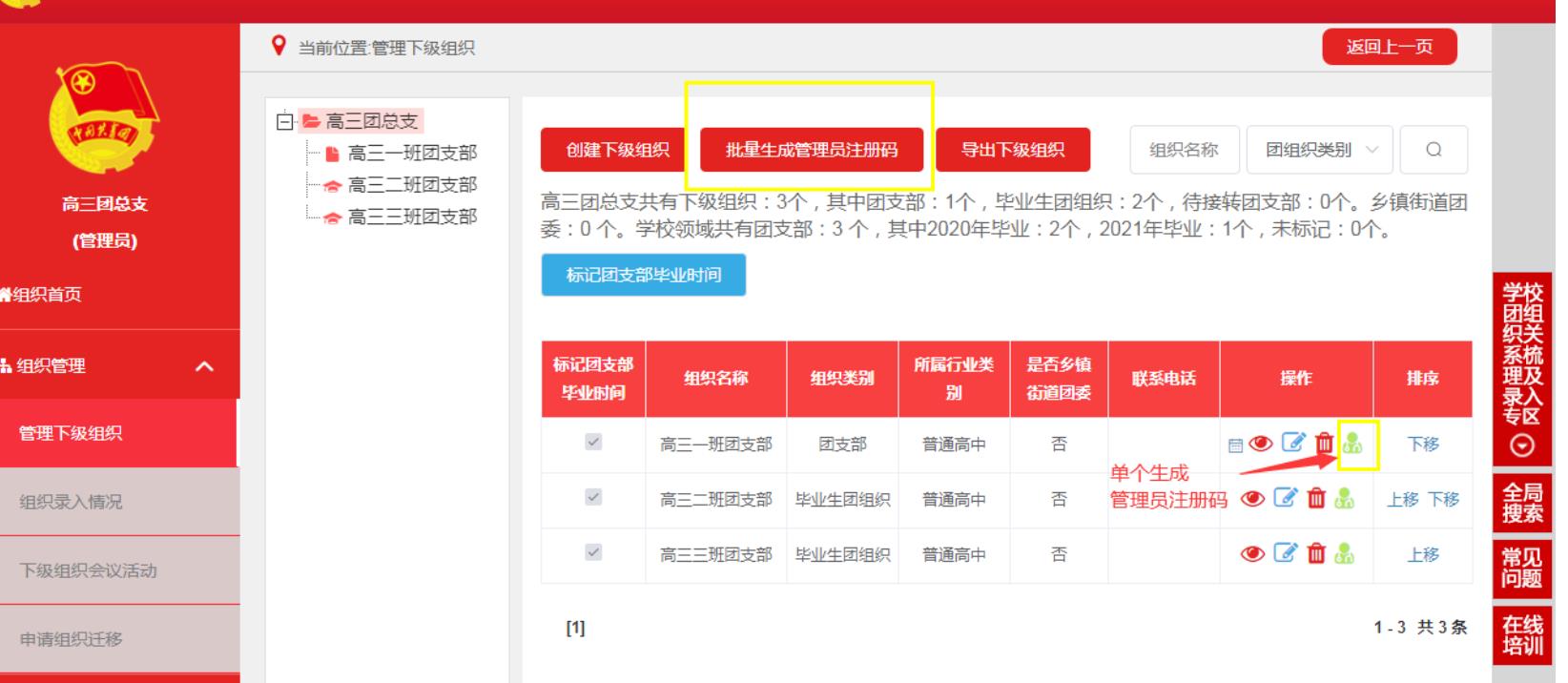Image resolution: width=1568 pixels, height=683 pixels.
Task: Generate admin registration code for 高三一班团支部
Action: (1352, 444)
